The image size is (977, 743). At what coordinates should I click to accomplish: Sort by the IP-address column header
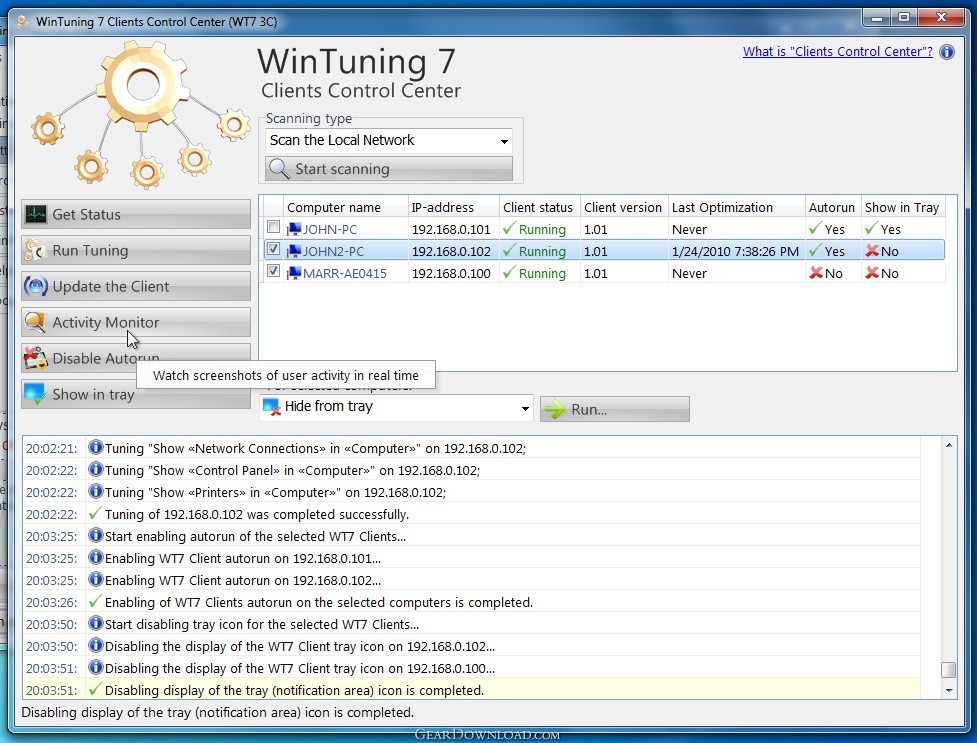454,208
